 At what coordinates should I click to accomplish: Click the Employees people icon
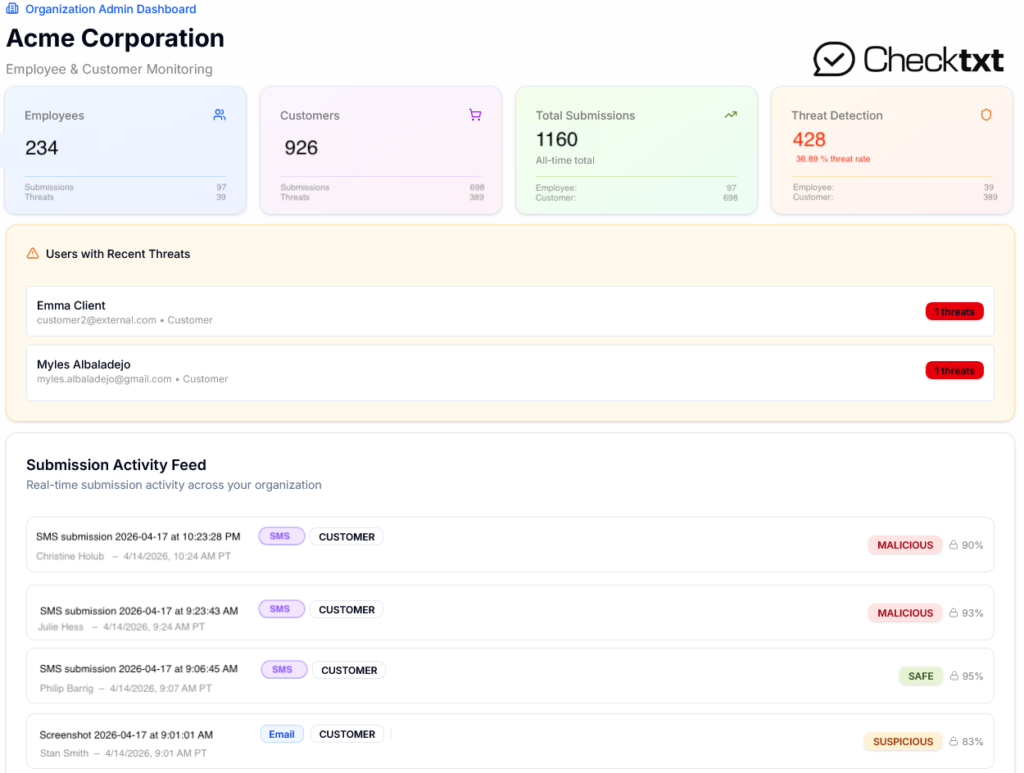pyautogui.click(x=219, y=115)
